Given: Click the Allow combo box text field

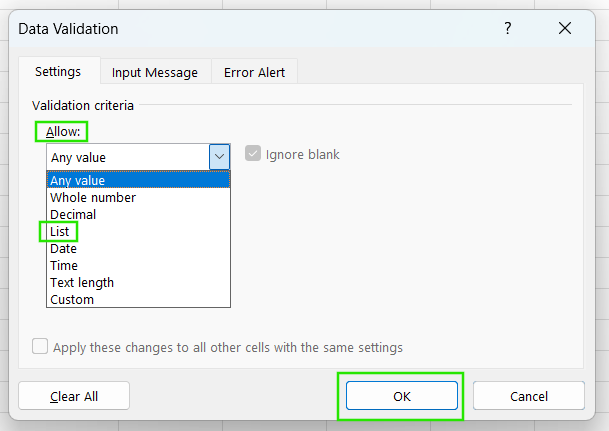Looking at the screenshot, I should pyautogui.click(x=127, y=157).
